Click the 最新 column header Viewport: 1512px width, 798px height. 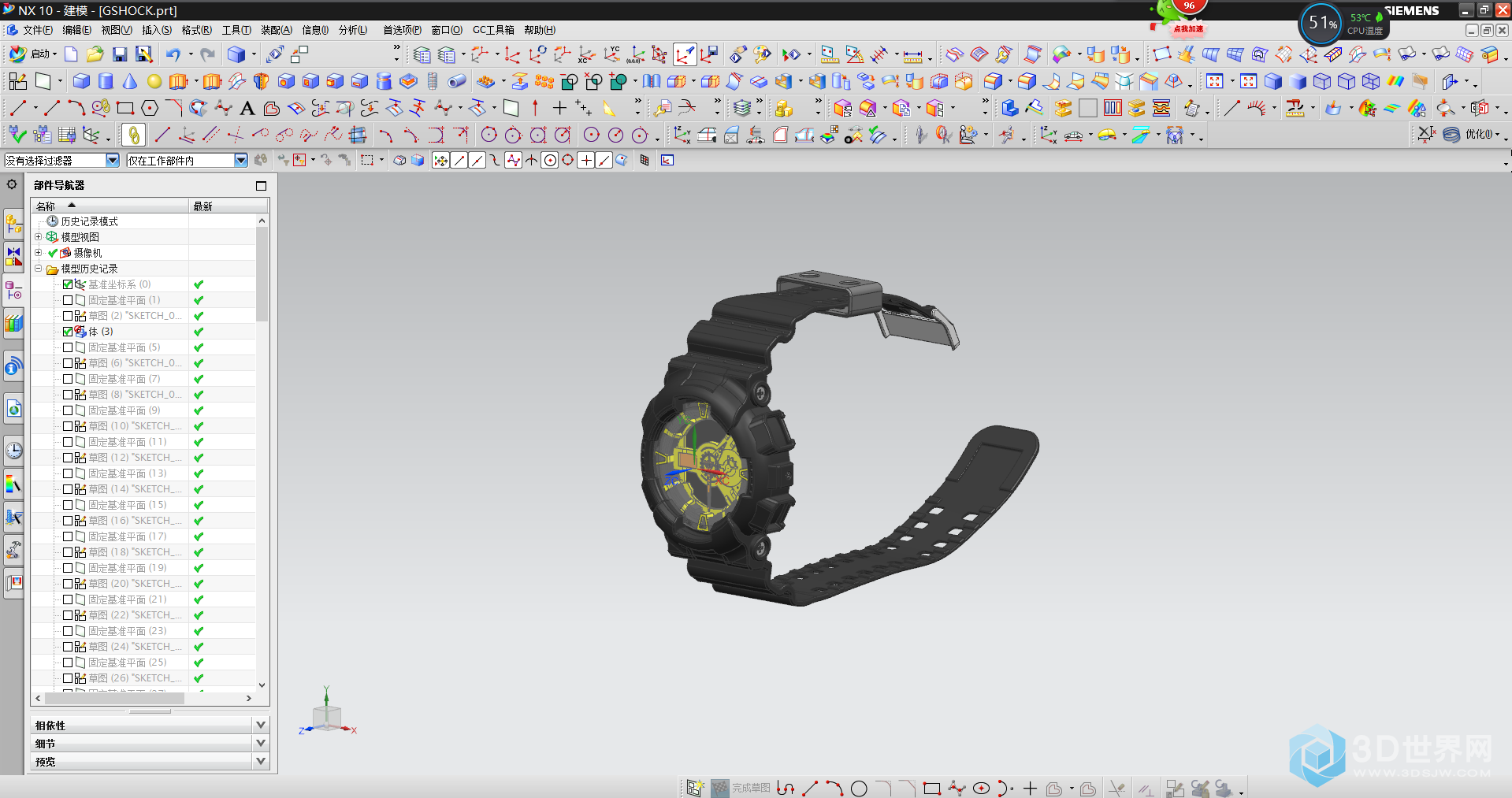(x=228, y=206)
